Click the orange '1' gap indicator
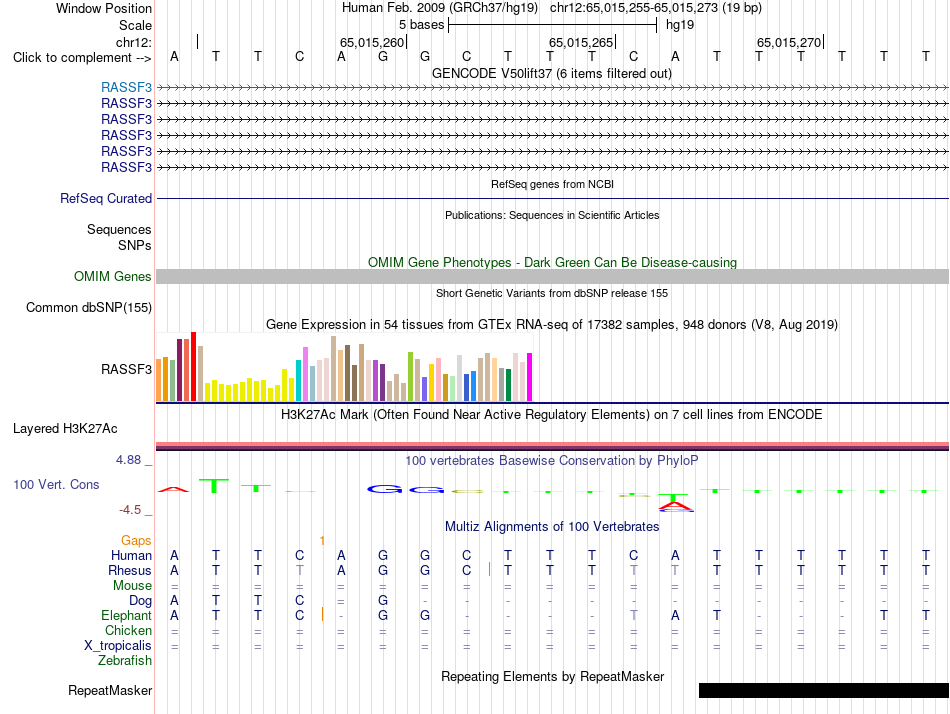950x714 pixels. click(322, 540)
